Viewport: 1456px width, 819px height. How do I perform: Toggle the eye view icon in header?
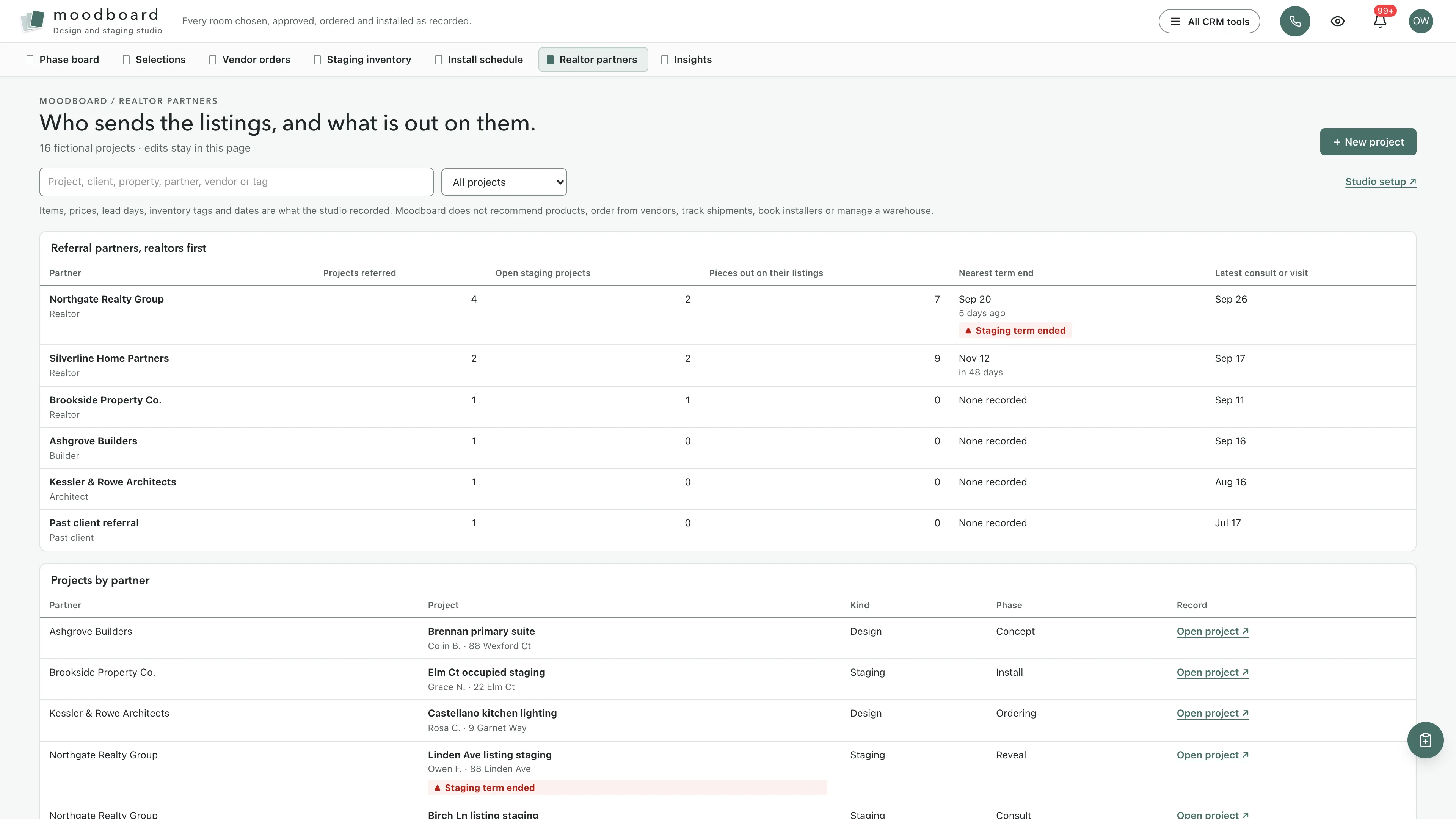[x=1337, y=22]
